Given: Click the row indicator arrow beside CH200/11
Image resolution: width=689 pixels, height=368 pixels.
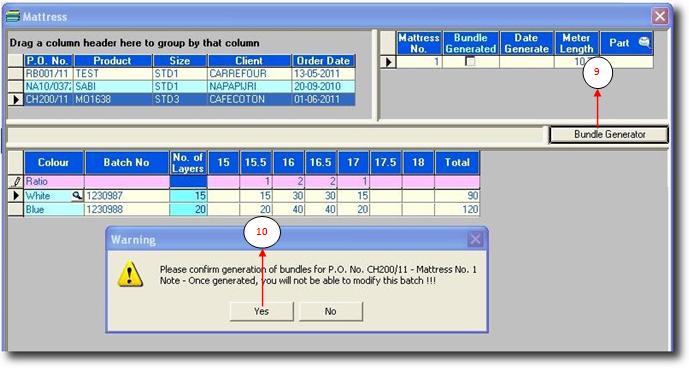Looking at the screenshot, I should coord(16,99).
